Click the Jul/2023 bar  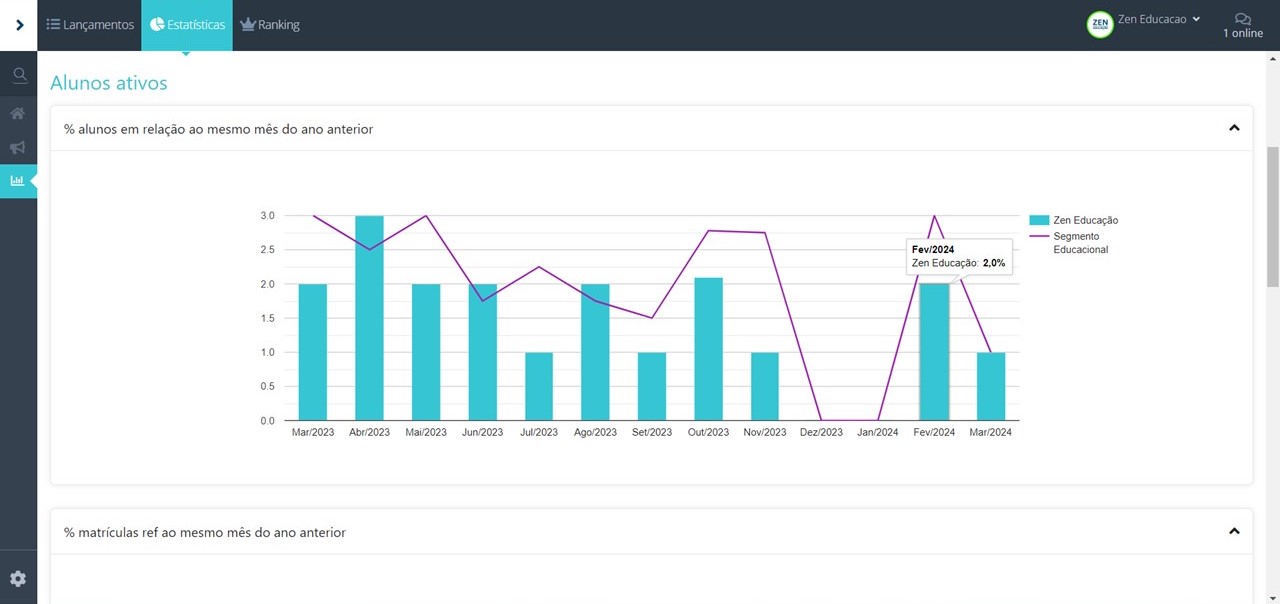point(539,386)
